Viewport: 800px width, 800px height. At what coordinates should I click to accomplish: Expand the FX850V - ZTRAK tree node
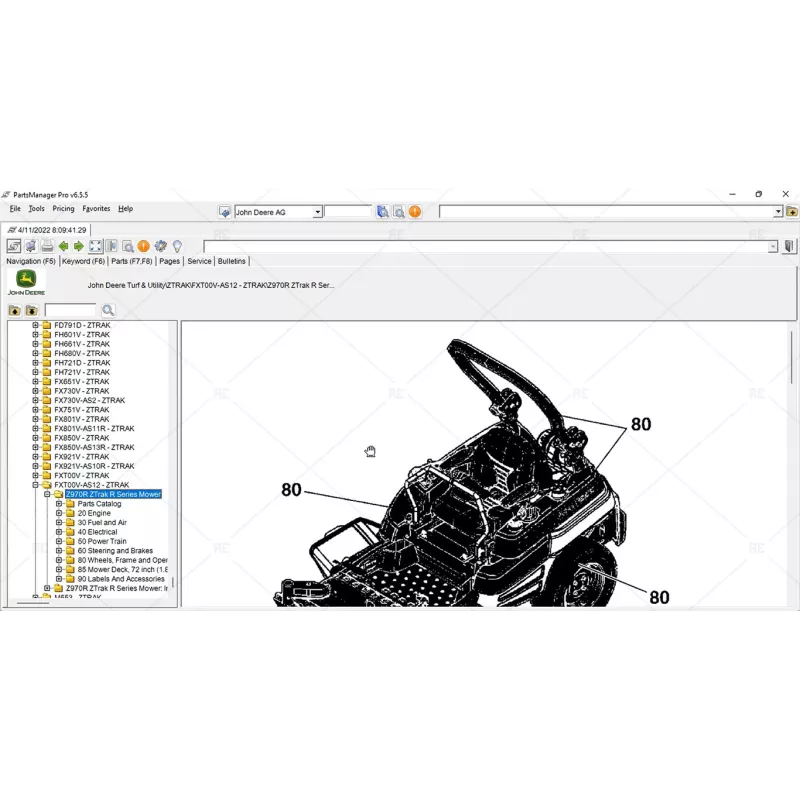coord(36,437)
